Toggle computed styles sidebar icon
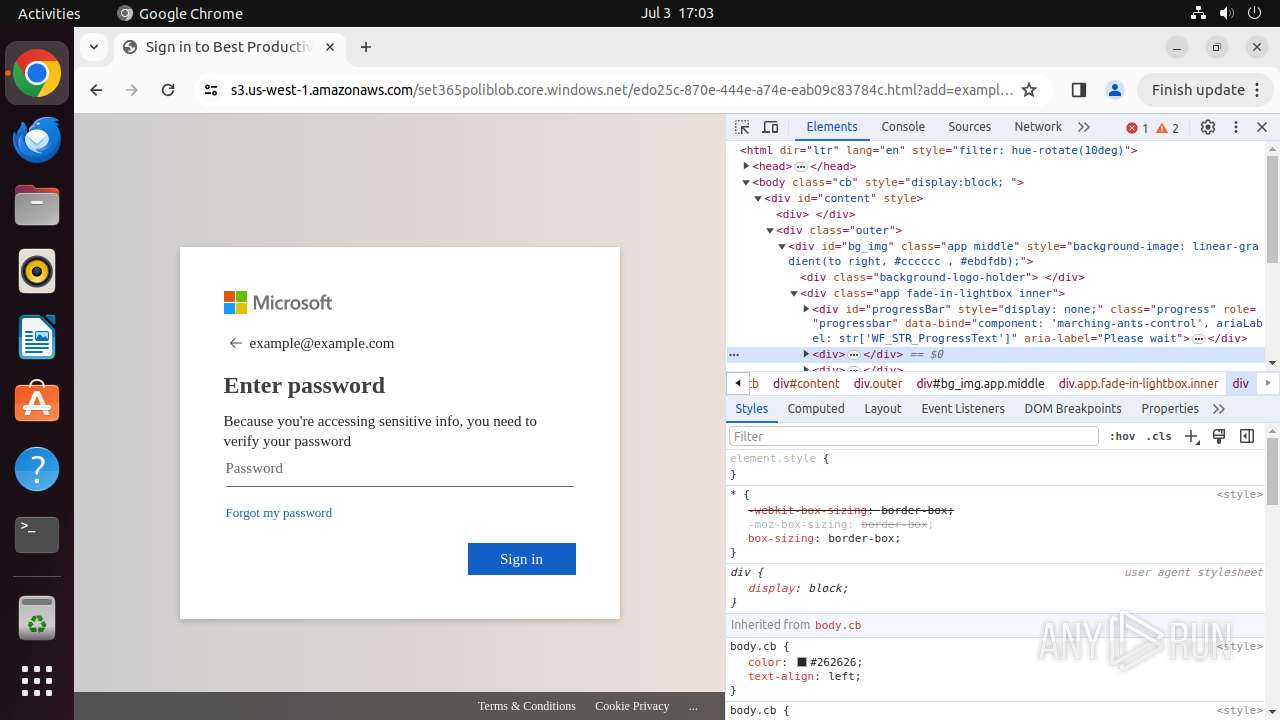Screen dimensions: 1280x720 click(1247, 436)
